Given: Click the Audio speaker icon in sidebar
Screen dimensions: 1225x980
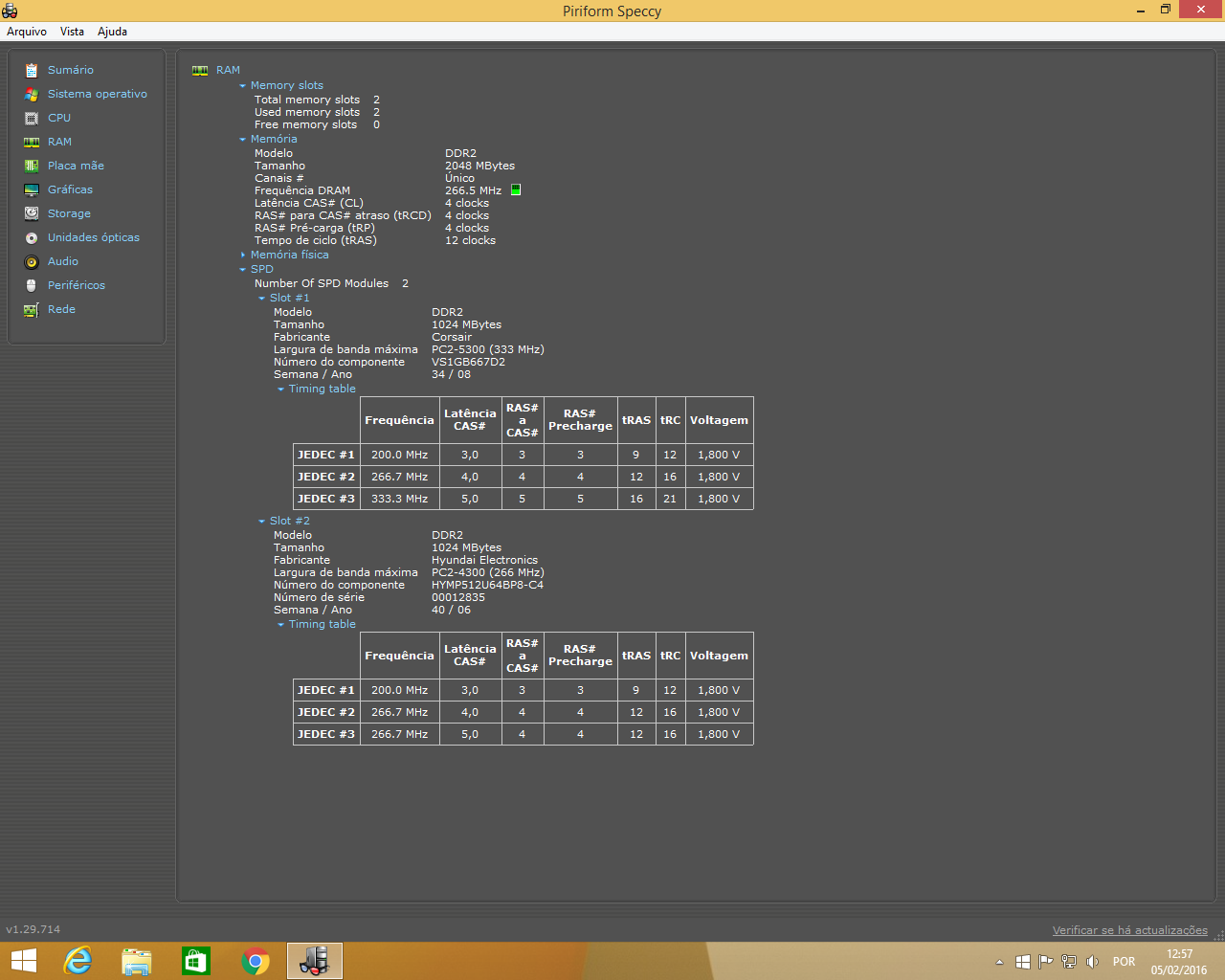Looking at the screenshot, I should 32,261.
